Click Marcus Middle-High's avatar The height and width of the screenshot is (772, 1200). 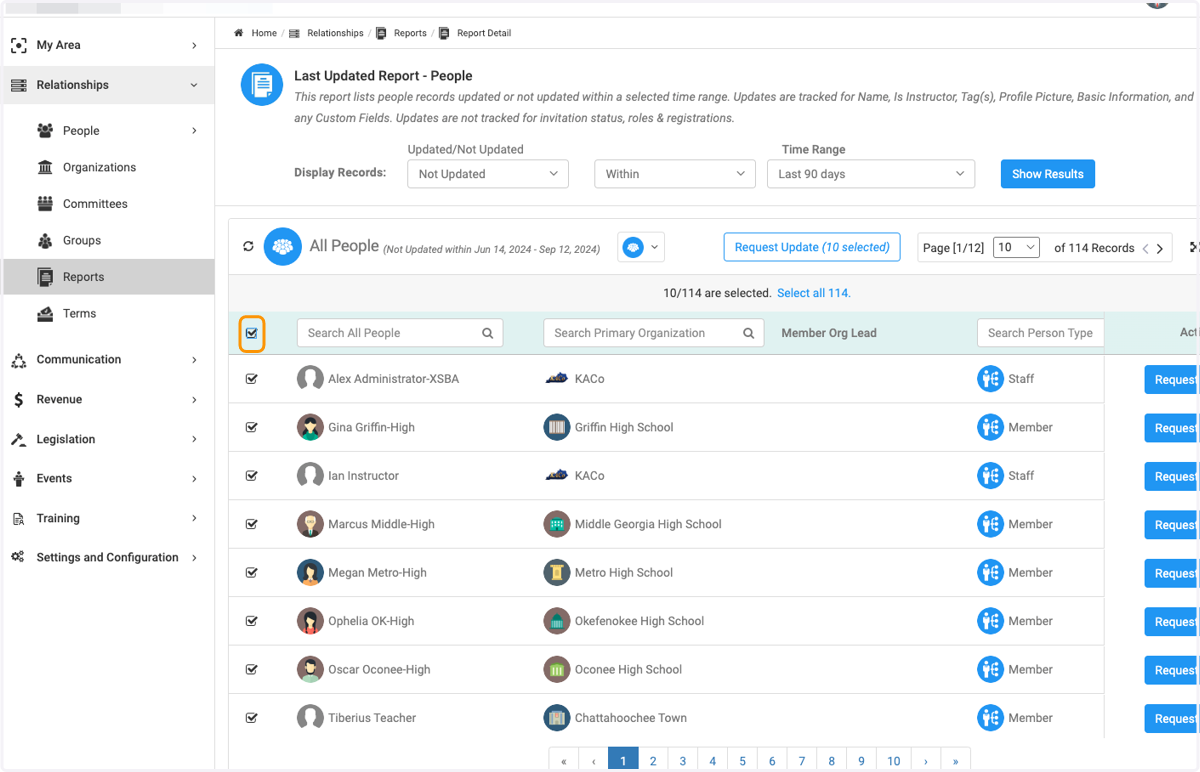coord(310,524)
